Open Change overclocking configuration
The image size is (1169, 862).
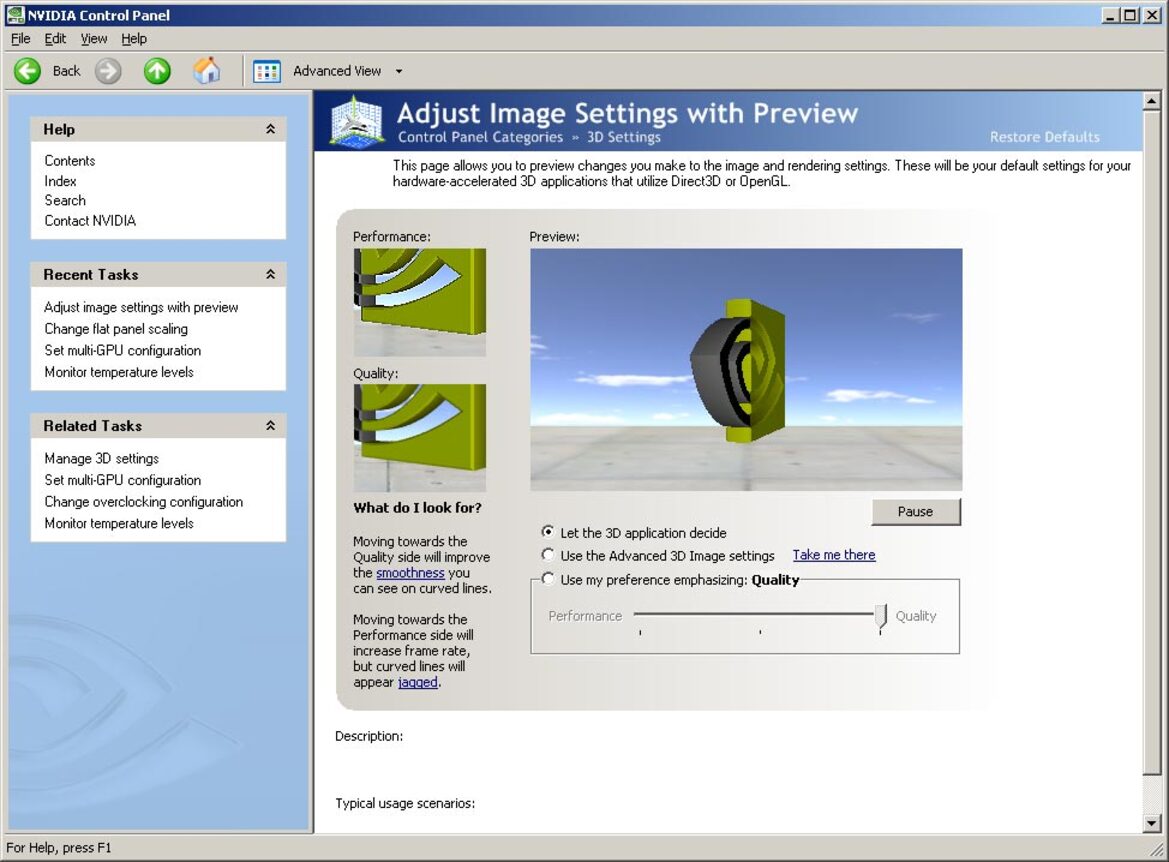[x=143, y=502]
